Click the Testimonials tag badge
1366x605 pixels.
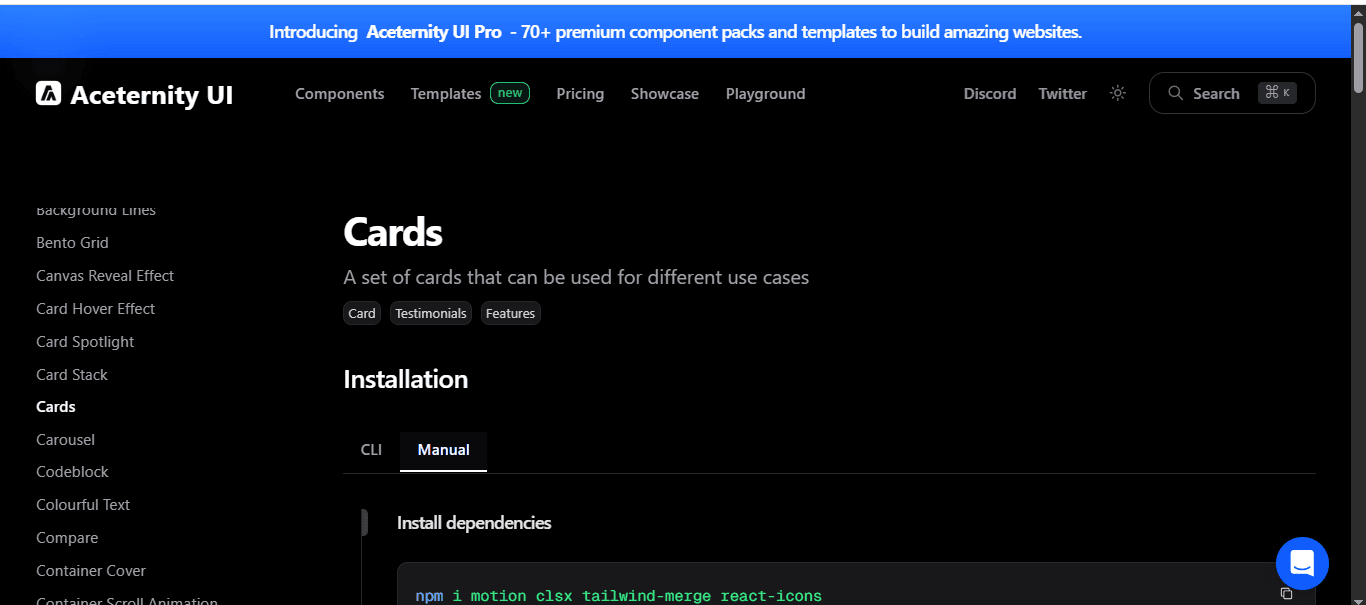coord(430,314)
